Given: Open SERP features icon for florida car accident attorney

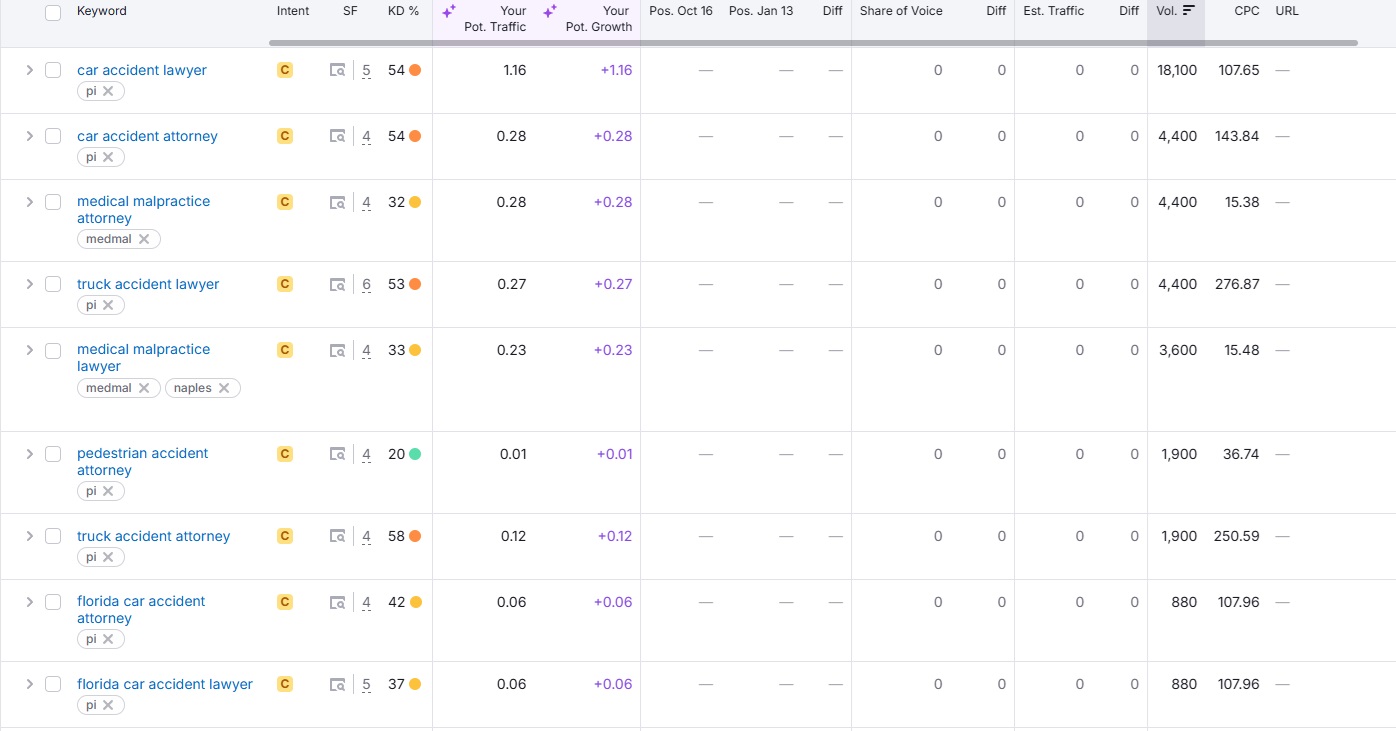Looking at the screenshot, I should (338, 602).
